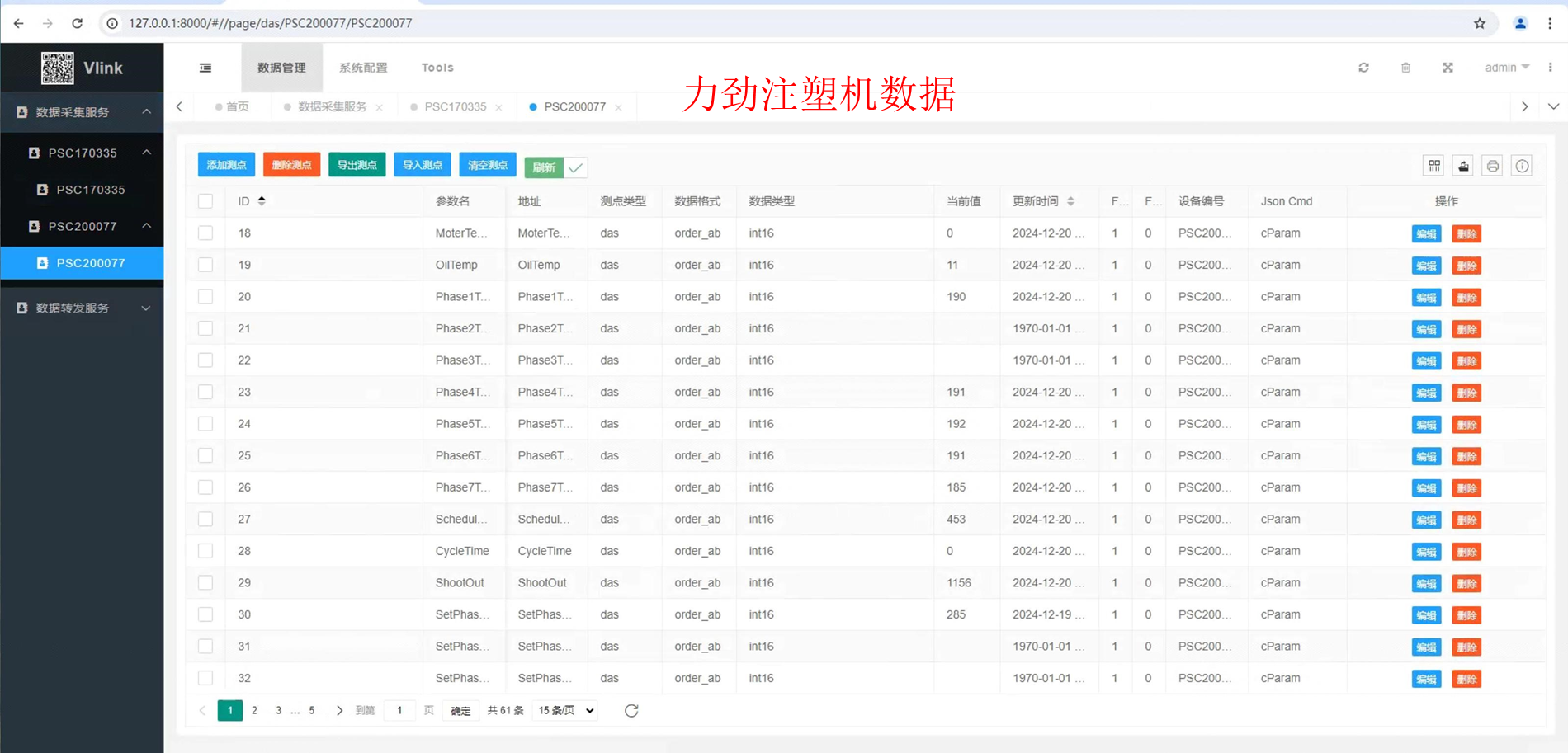This screenshot has width=1568, height=753.
Task: Click the green 刷新 button
Action: tap(544, 167)
